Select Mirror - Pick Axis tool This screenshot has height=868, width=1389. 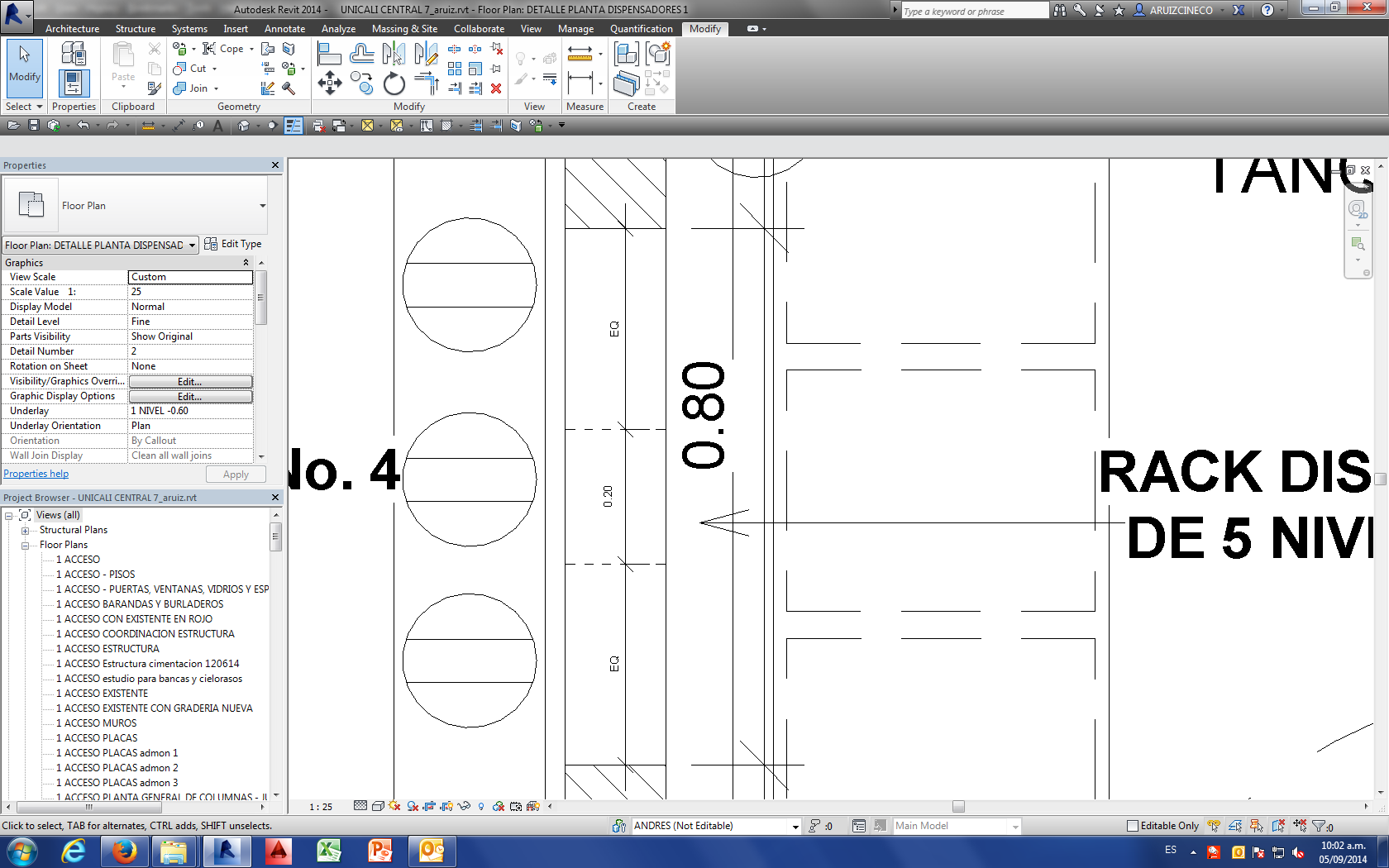click(394, 55)
